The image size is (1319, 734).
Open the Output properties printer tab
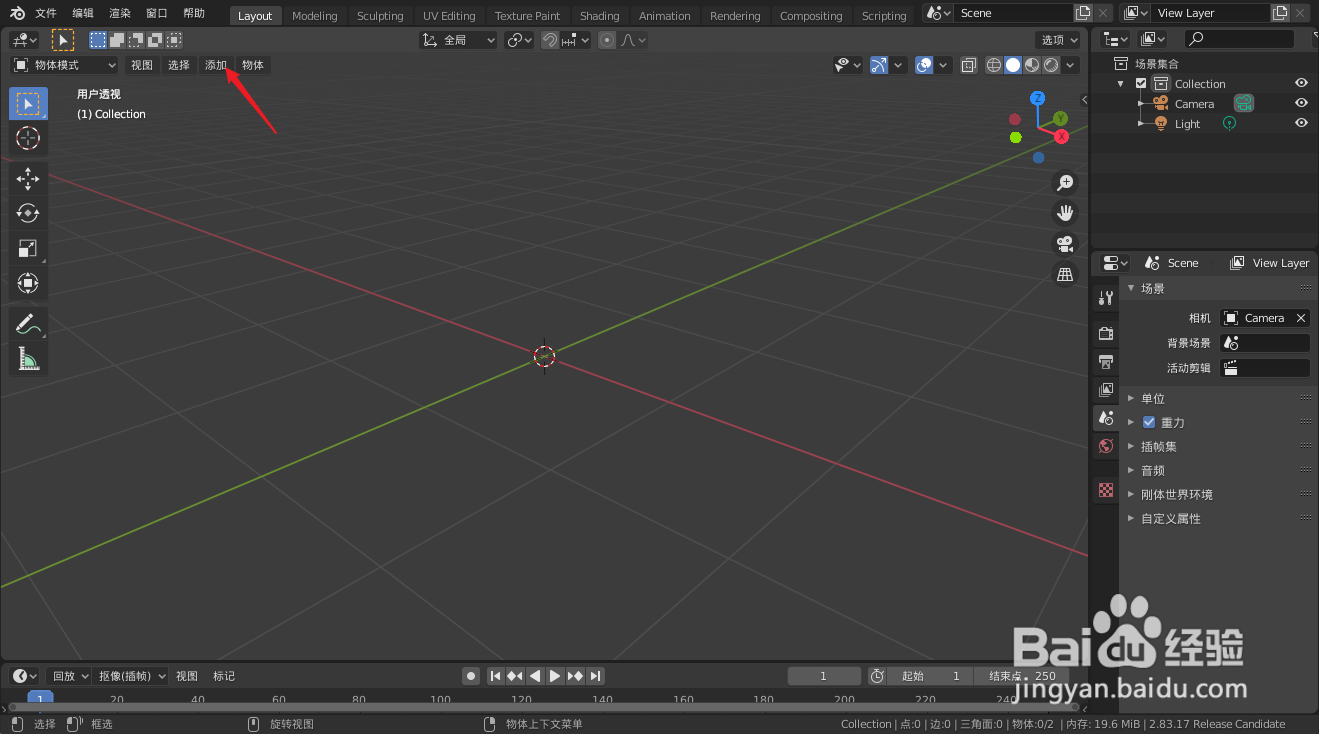point(1105,361)
